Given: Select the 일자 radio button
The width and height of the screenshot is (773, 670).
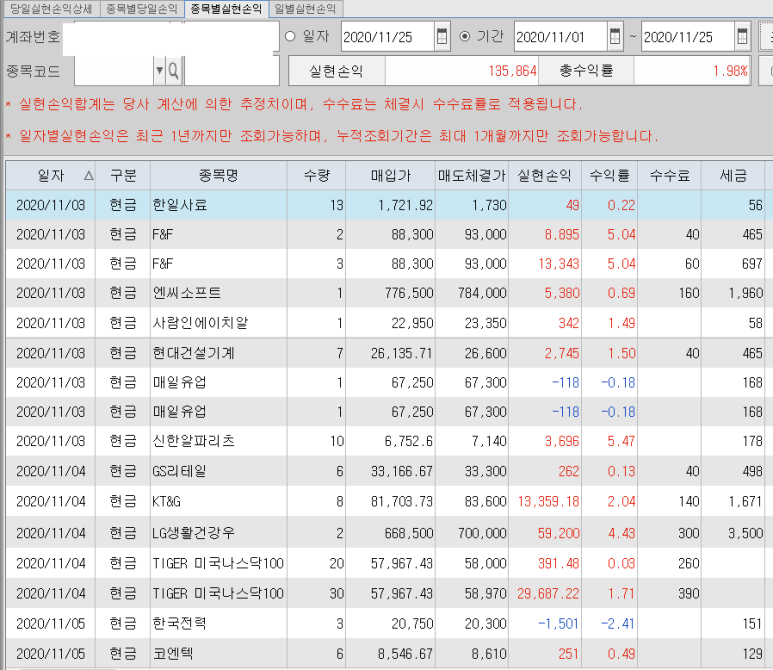Looking at the screenshot, I should point(290,36).
